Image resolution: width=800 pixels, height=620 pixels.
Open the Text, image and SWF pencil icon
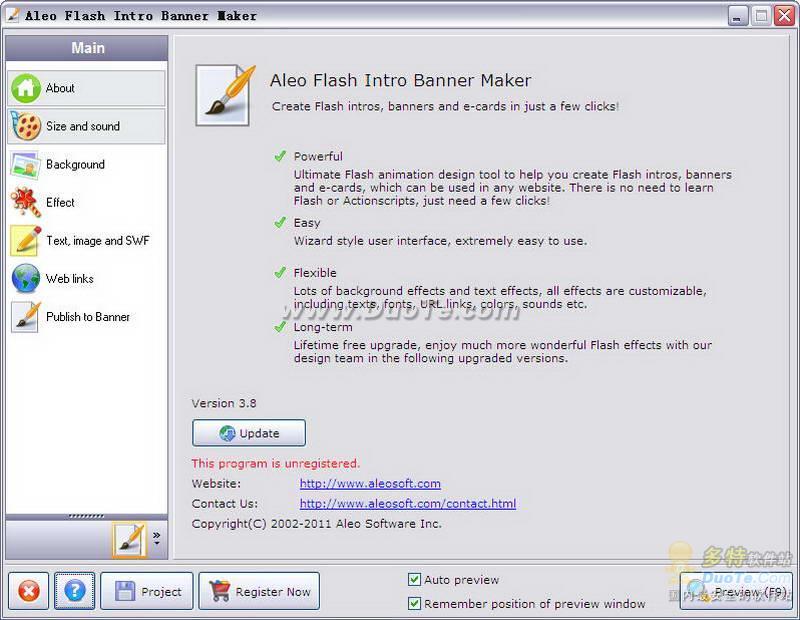tap(26, 240)
